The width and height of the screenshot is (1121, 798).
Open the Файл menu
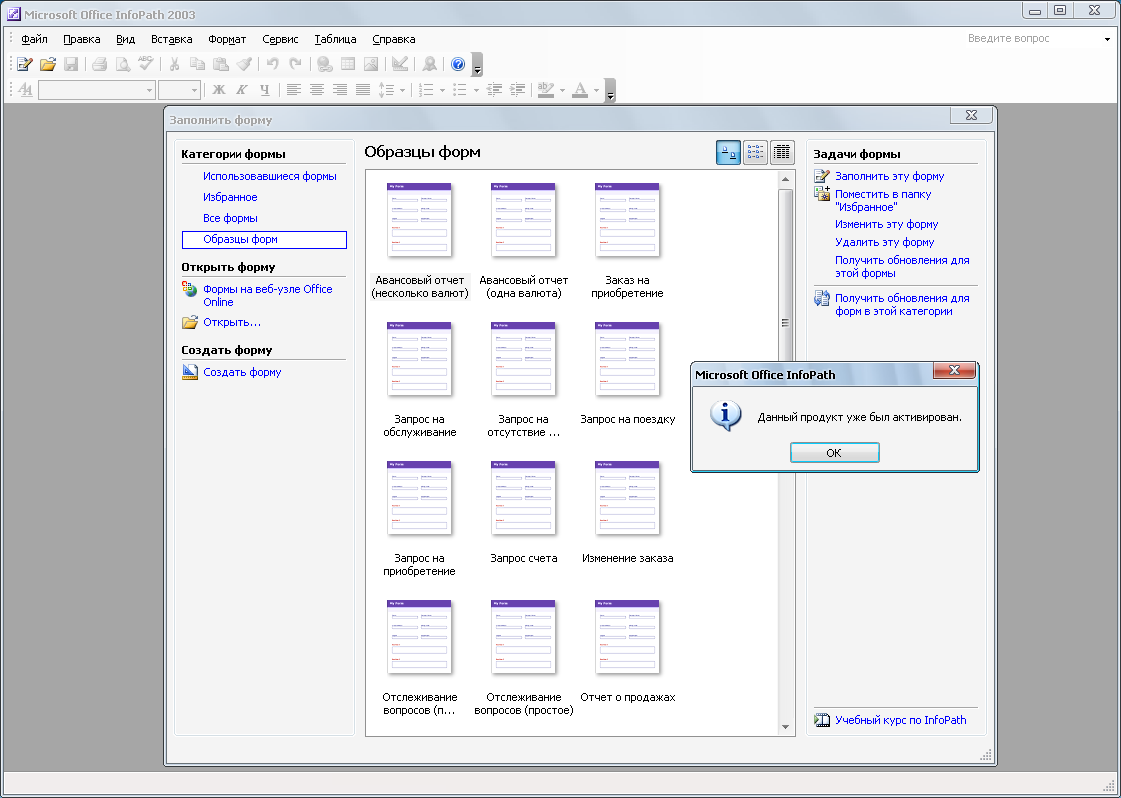tap(34, 39)
